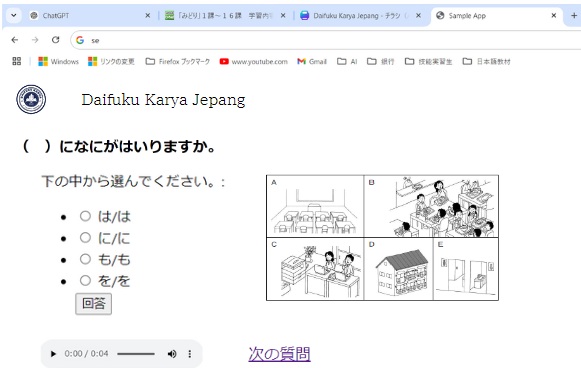Screen dimensions: 581x368
Task: Go back to previous page
Action: pyautogui.click(x=15, y=40)
